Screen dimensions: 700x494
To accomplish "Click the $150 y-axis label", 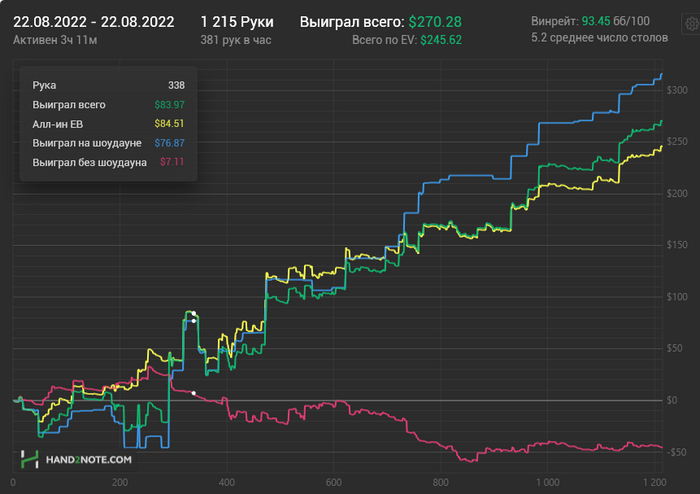I will click(x=677, y=245).
